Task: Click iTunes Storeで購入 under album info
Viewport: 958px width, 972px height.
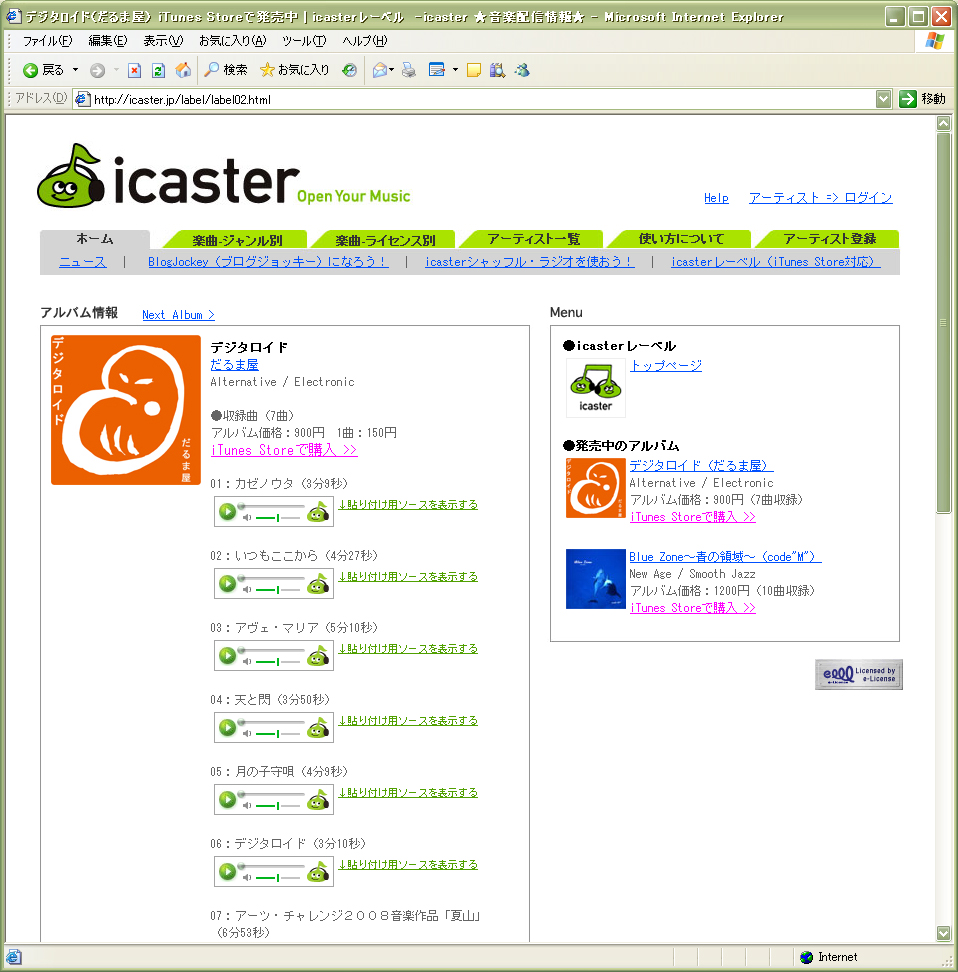Action: click(x=284, y=450)
